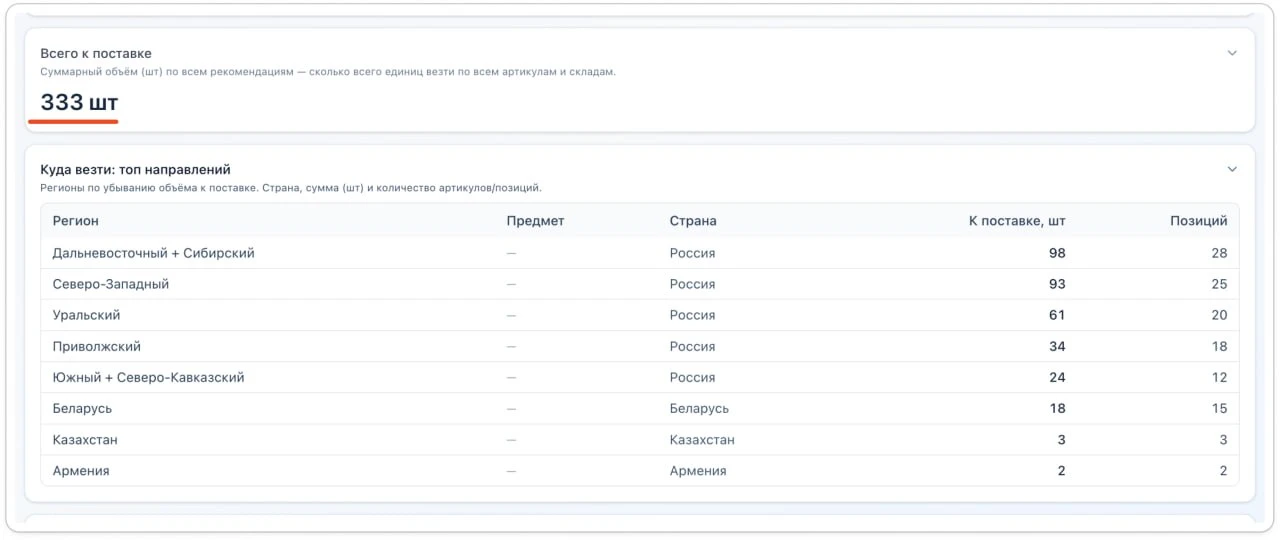Click the '333 шт' total value
Viewport: 1280px width, 540px height.
(79, 102)
